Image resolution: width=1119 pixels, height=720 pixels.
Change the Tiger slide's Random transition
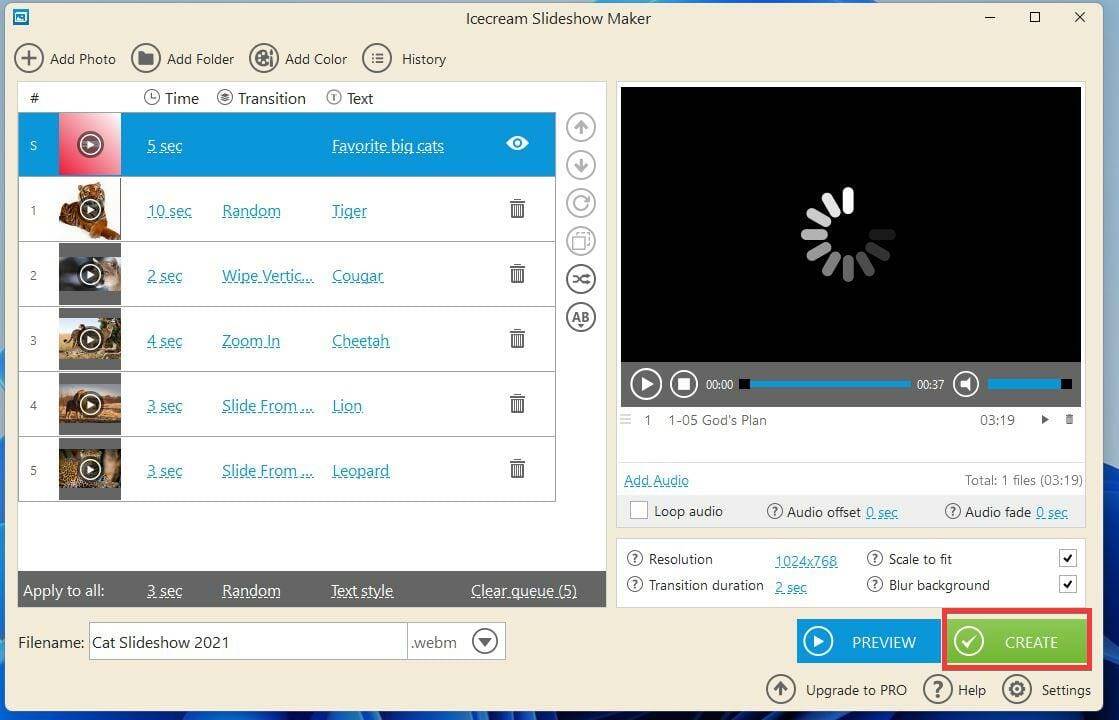point(251,210)
